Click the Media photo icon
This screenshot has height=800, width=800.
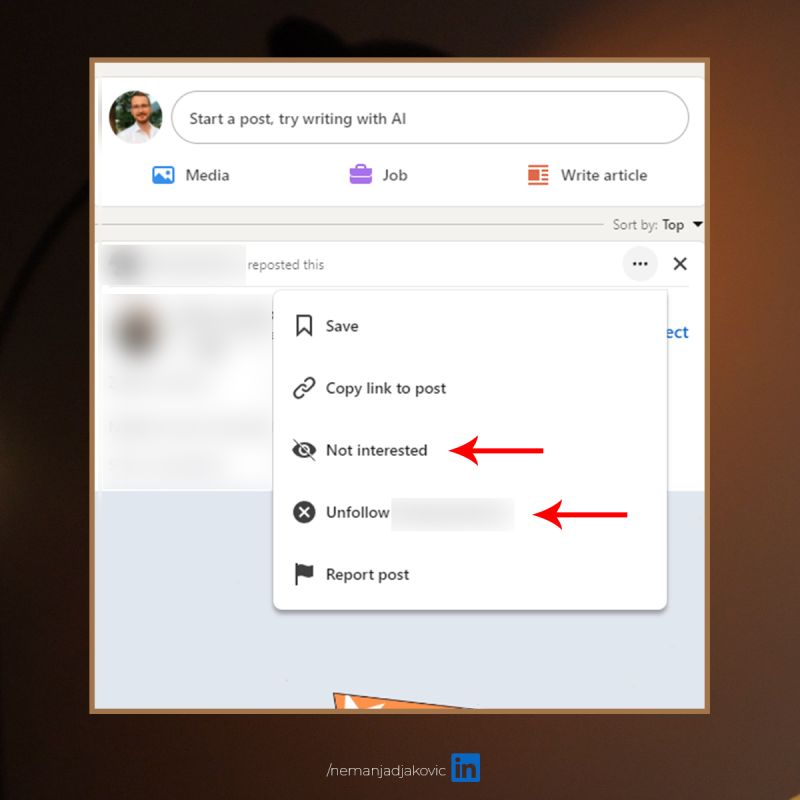click(x=163, y=175)
